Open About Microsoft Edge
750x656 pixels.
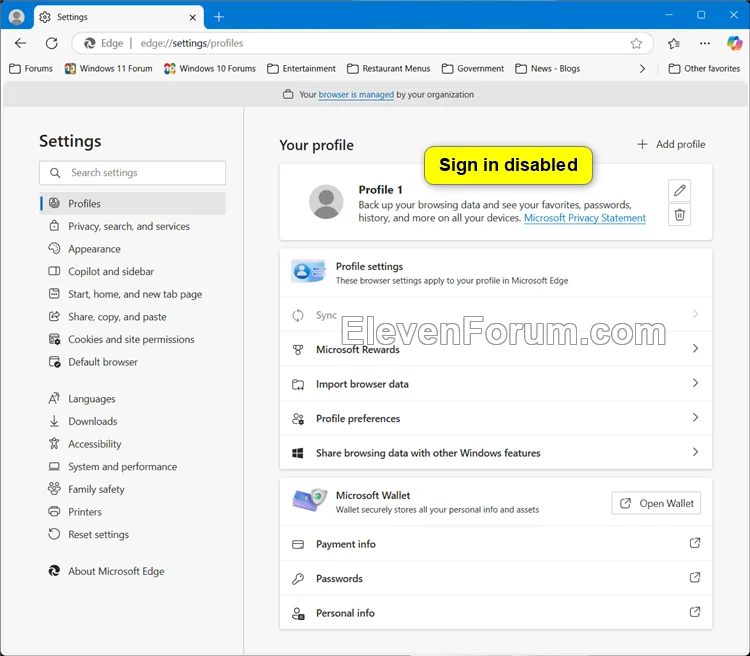click(x=133, y=571)
